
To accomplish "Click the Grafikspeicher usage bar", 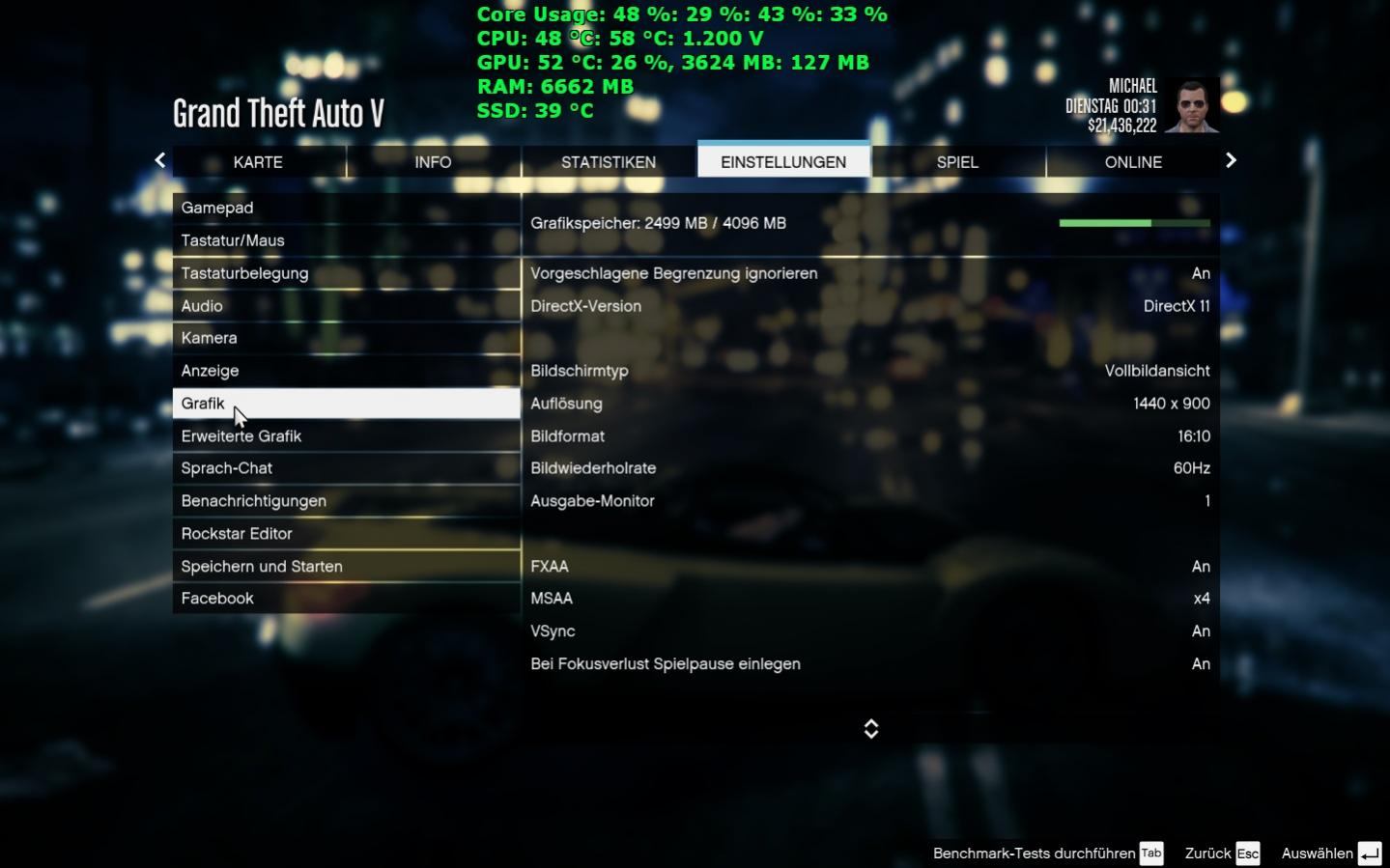I will coord(1134,223).
